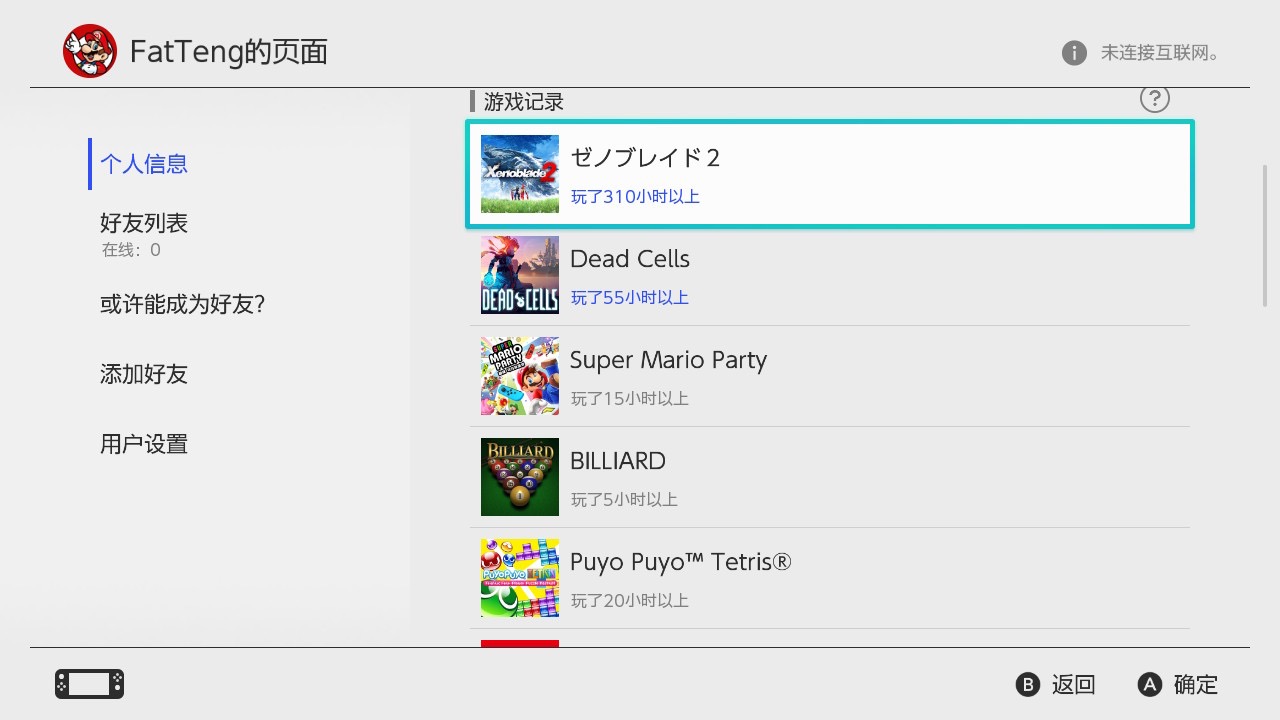This screenshot has height=720, width=1280.
Task: Select the Dead Cells title text
Action: (630, 259)
